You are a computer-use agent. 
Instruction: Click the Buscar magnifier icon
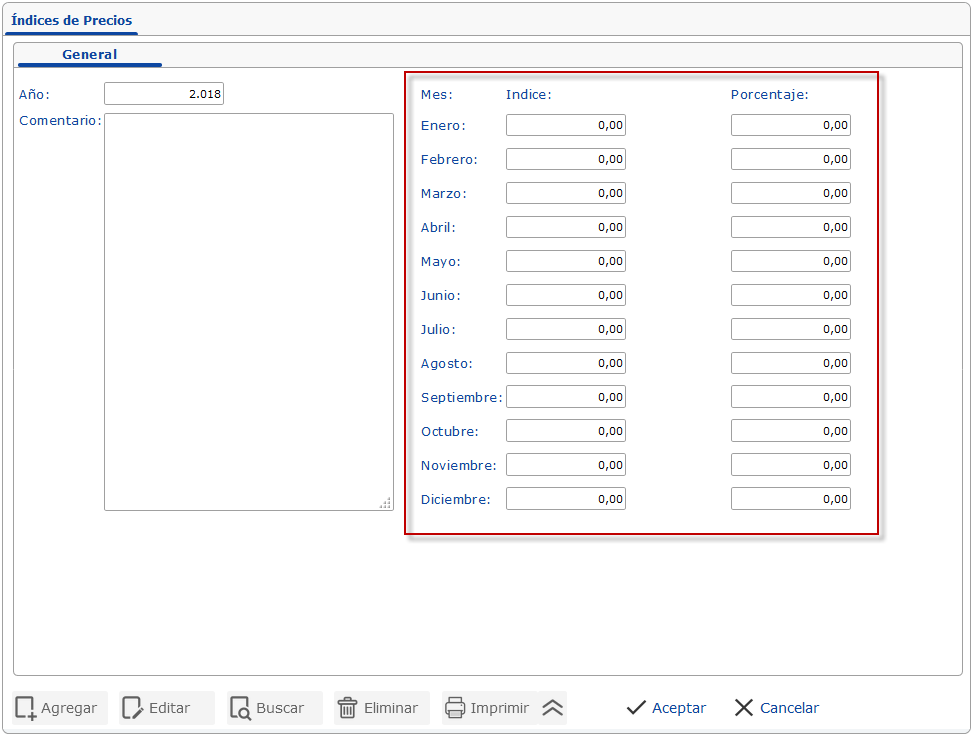click(240, 708)
